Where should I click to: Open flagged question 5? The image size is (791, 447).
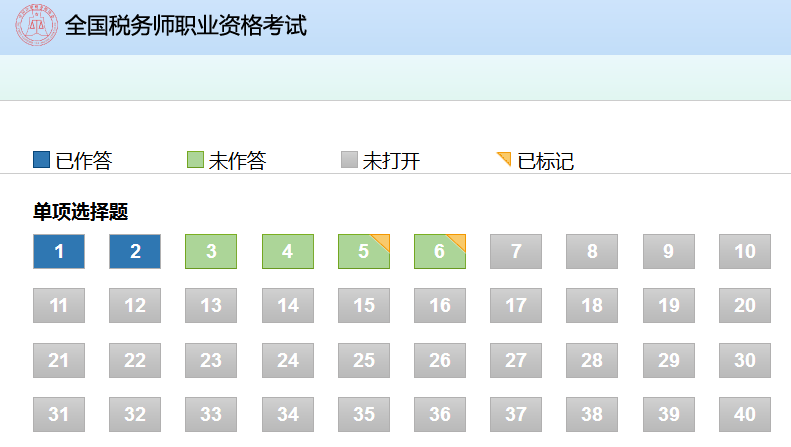[x=364, y=251]
